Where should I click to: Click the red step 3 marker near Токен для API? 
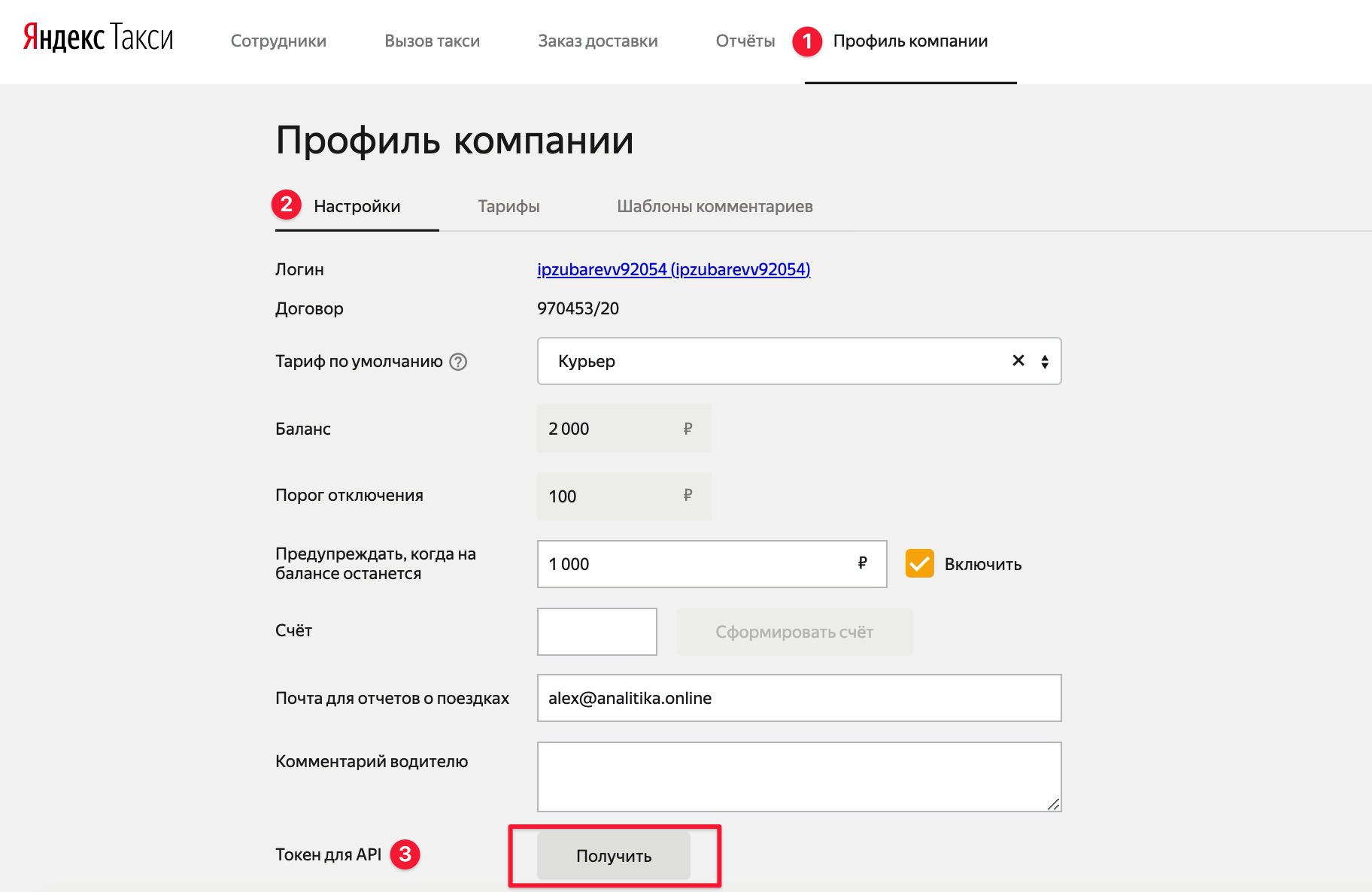tap(405, 854)
